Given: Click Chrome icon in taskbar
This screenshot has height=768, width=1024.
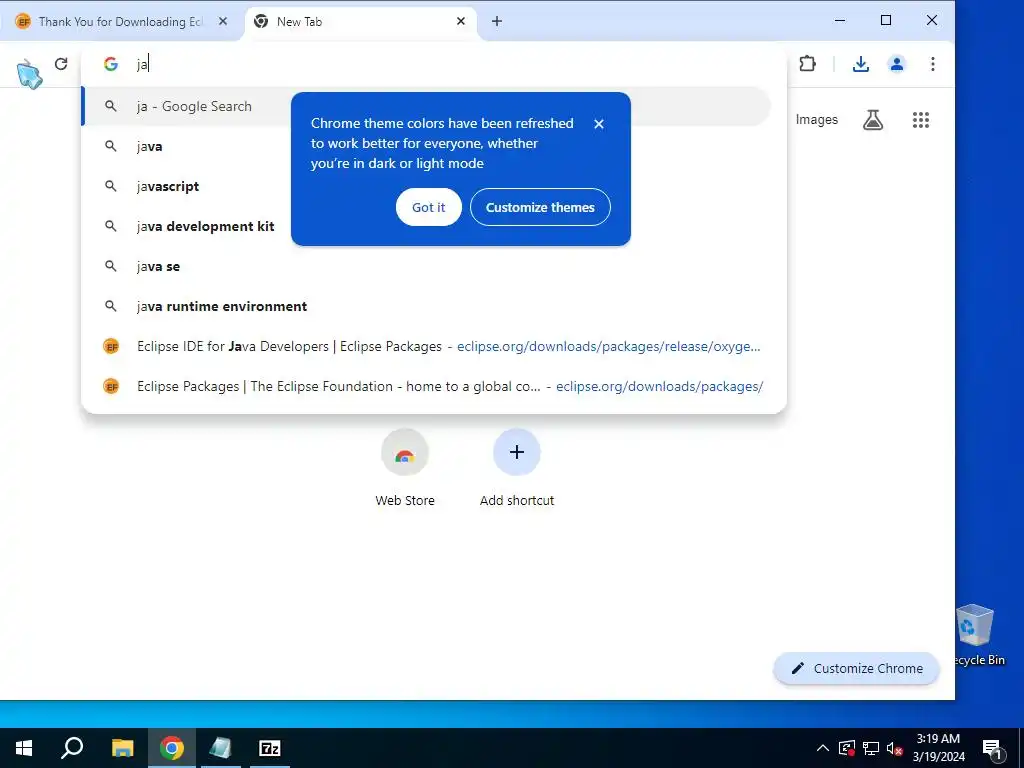Looking at the screenshot, I should (172, 748).
